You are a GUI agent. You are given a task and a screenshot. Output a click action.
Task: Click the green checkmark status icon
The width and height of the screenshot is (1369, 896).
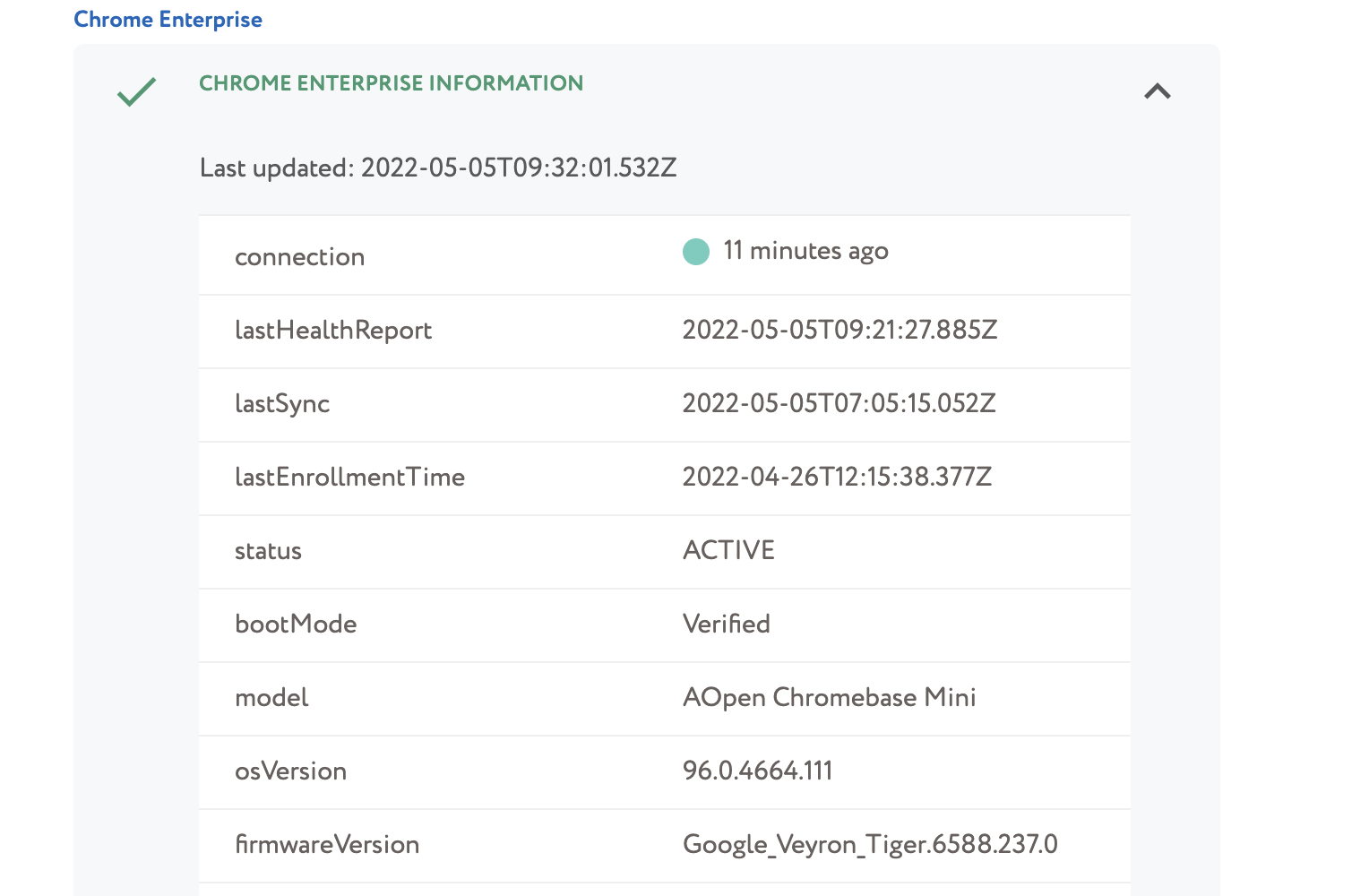(137, 91)
